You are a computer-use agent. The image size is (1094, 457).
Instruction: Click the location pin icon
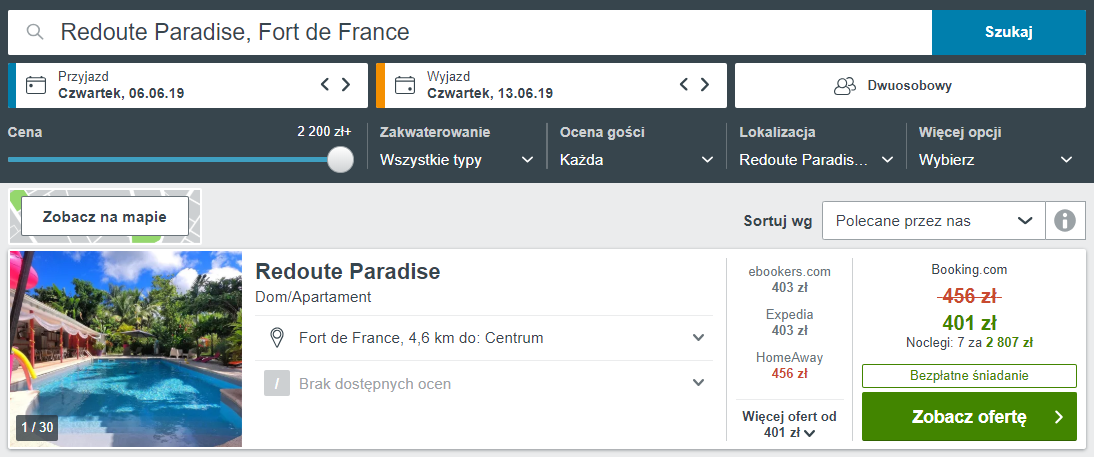point(278,338)
